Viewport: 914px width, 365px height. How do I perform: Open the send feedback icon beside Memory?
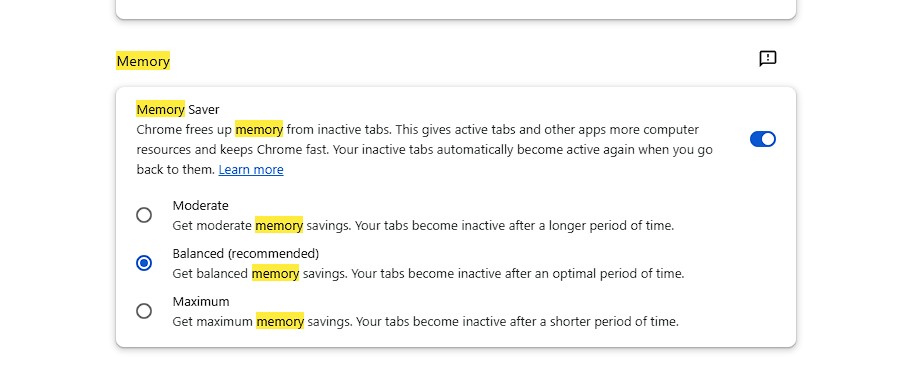(768, 58)
